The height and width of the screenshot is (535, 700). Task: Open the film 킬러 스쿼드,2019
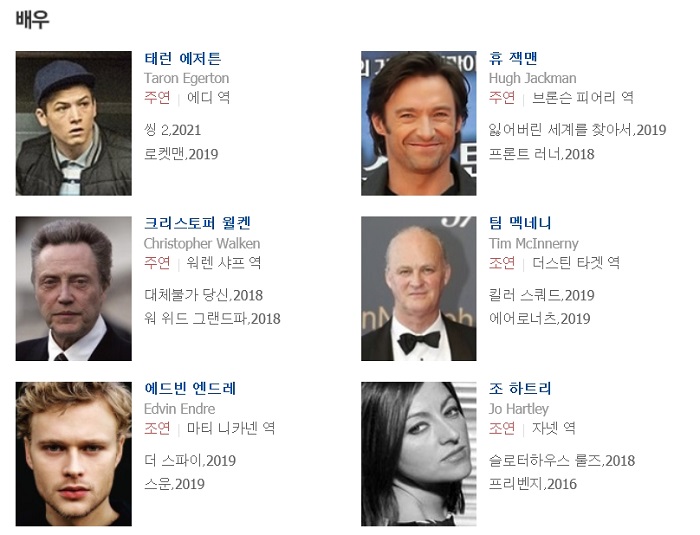[542, 295]
